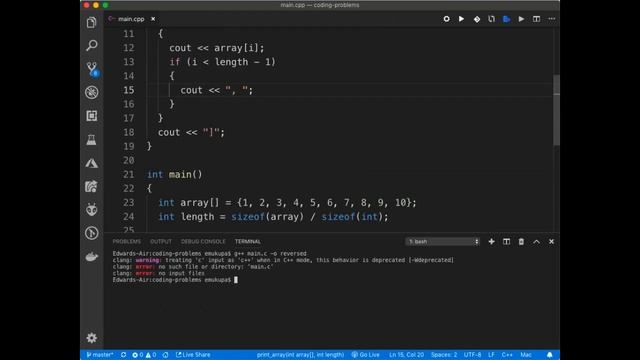This screenshot has height=360, width=640.
Task: Click the 'cout << array[i];' line
Action: click(217, 48)
